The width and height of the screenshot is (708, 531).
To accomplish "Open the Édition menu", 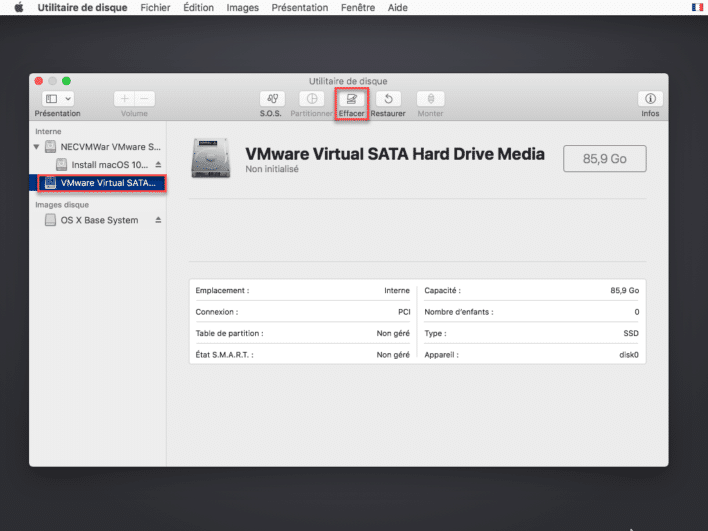I will 198,8.
